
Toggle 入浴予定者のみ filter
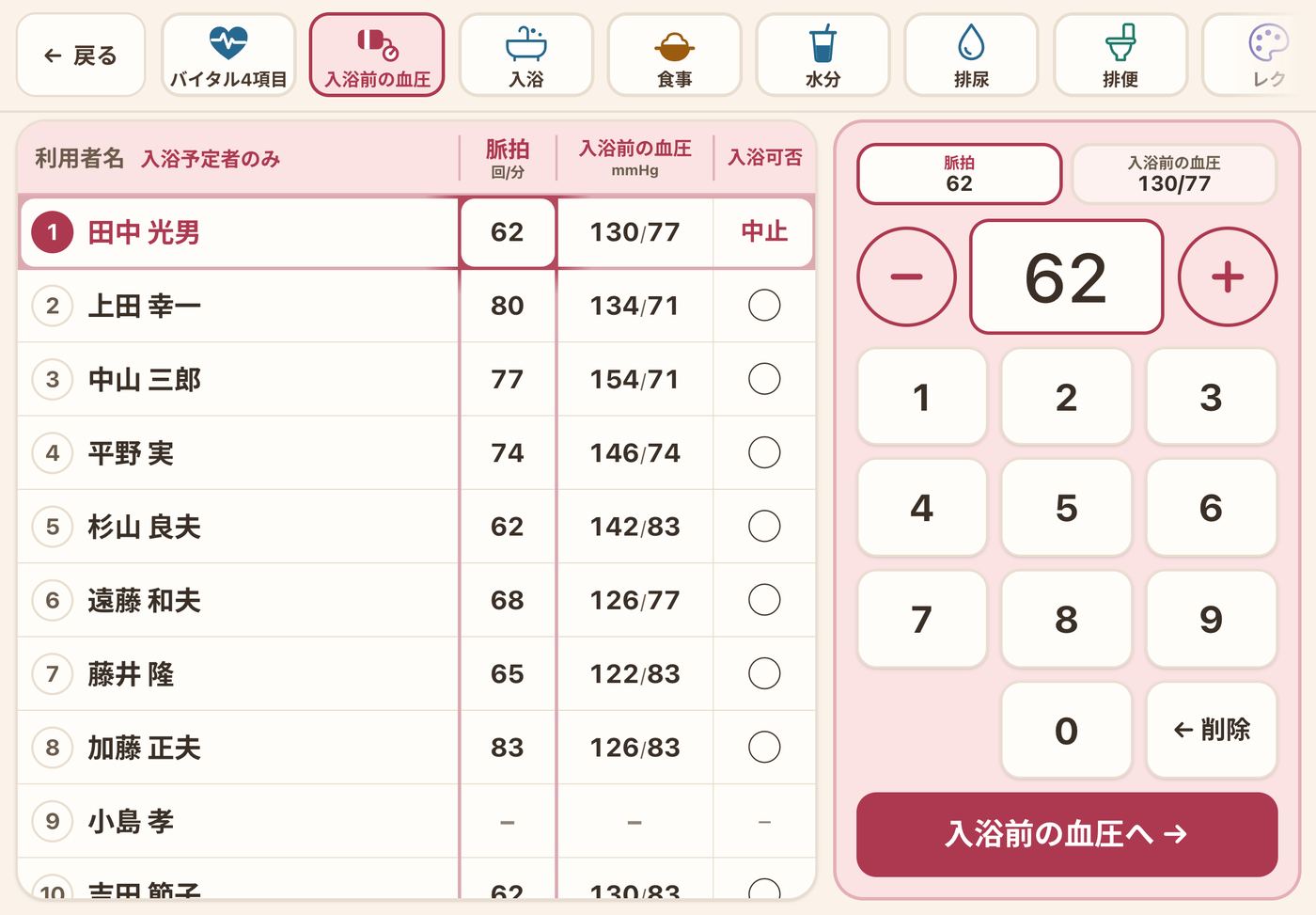pos(211,159)
